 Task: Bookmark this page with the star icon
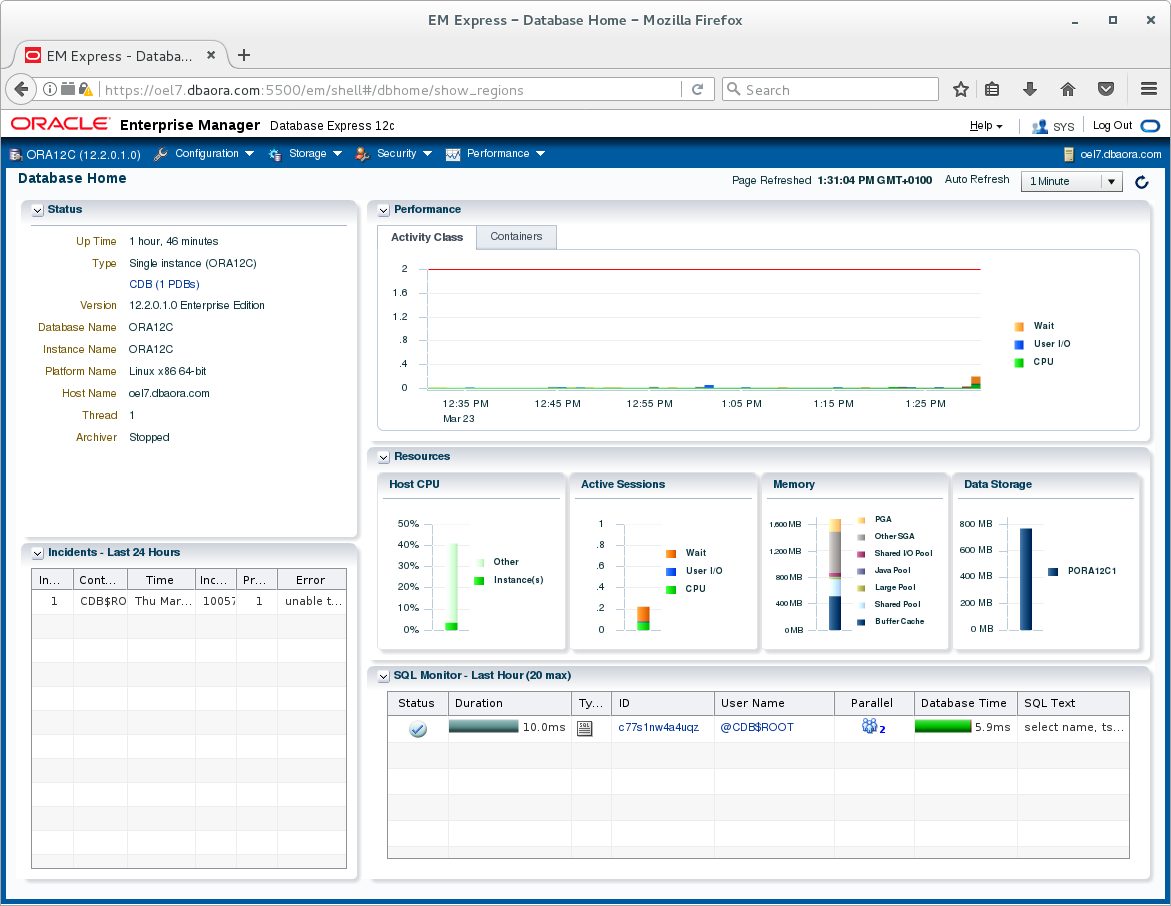pyautogui.click(x=960, y=90)
